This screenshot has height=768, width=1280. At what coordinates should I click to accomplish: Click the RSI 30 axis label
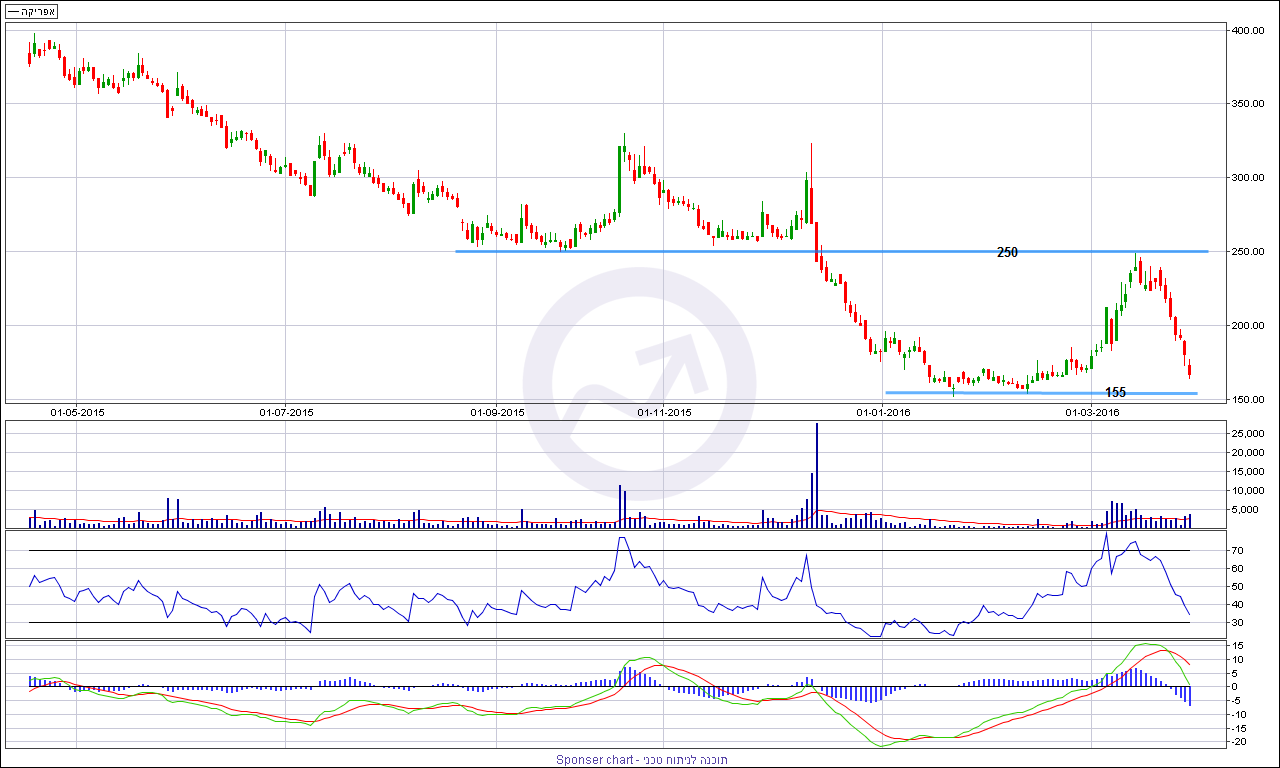point(1237,623)
